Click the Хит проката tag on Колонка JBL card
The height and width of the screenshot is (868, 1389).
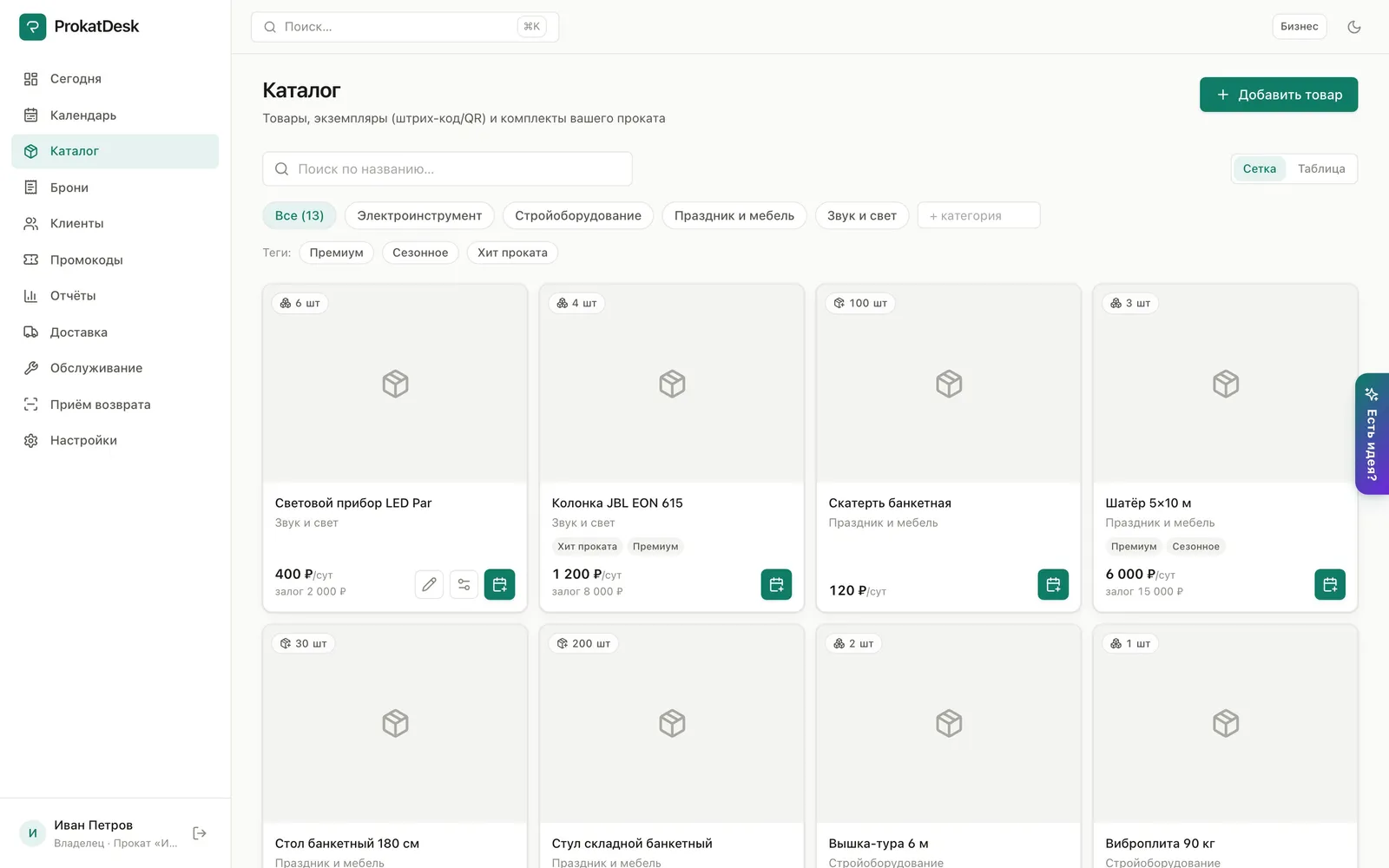click(x=587, y=547)
